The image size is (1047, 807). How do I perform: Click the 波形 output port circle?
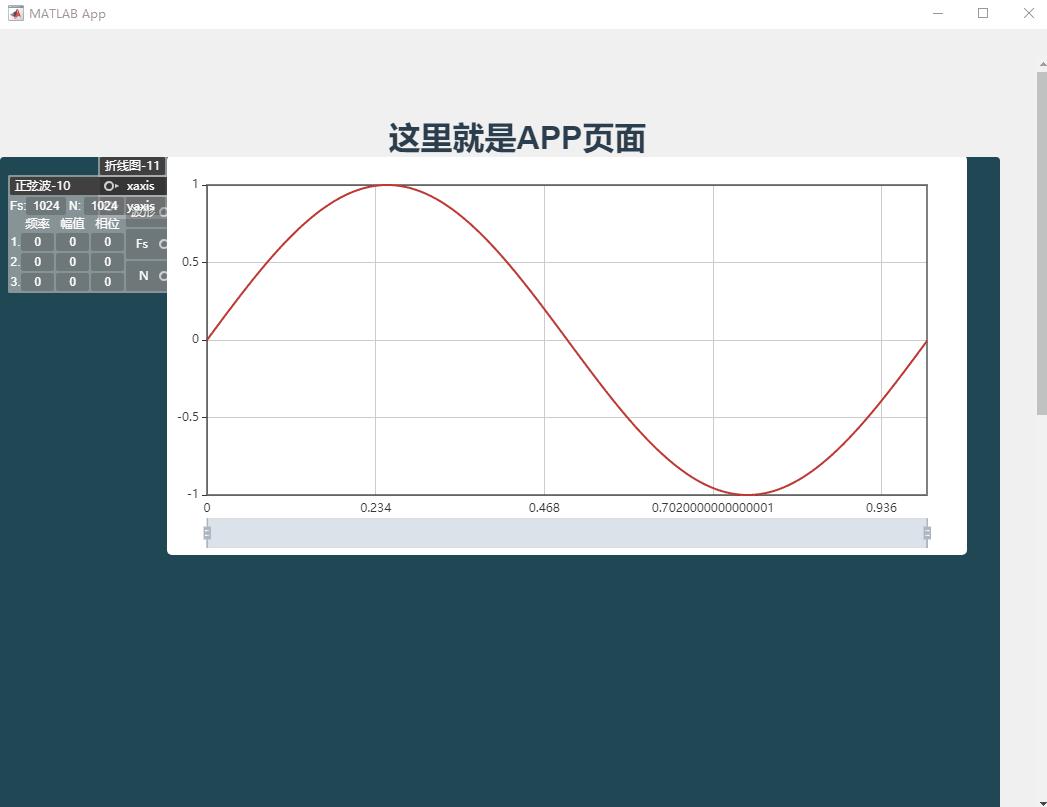point(162,213)
